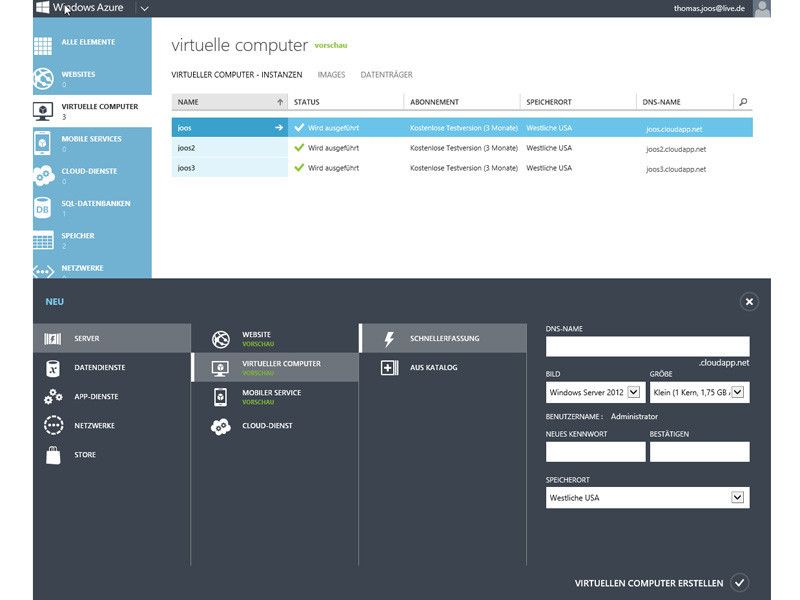Sort by the Name column arrow
The height and width of the screenshot is (600, 800).
[x=280, y=102]
